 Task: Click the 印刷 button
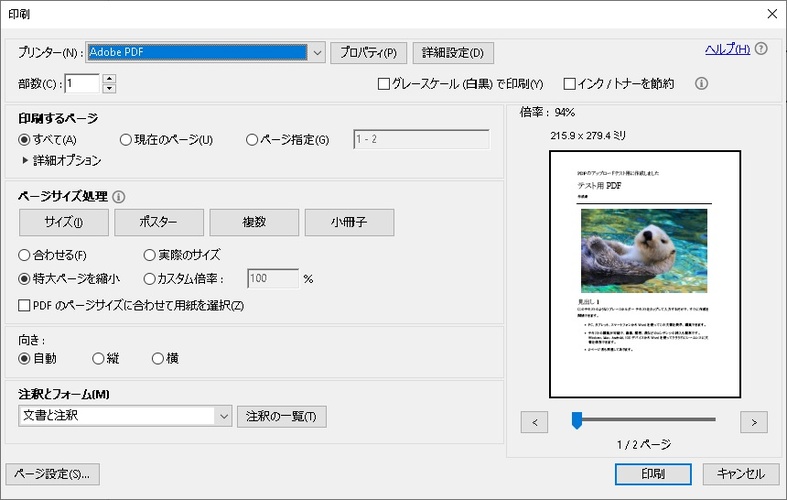tap(653, 474)
